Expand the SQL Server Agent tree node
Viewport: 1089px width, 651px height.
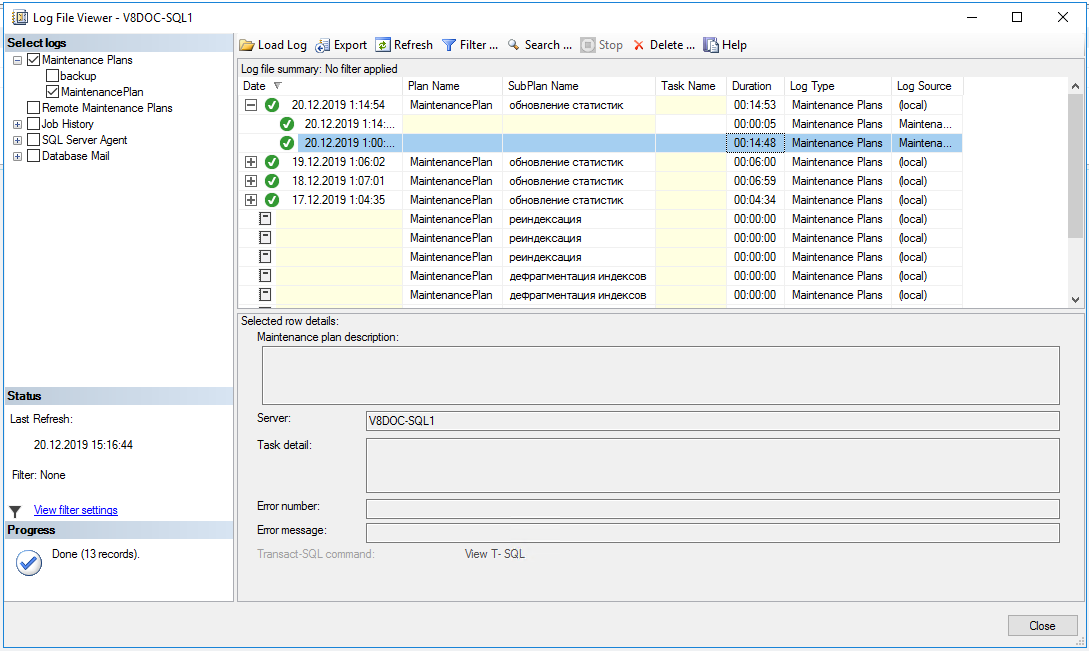[17, 140]
